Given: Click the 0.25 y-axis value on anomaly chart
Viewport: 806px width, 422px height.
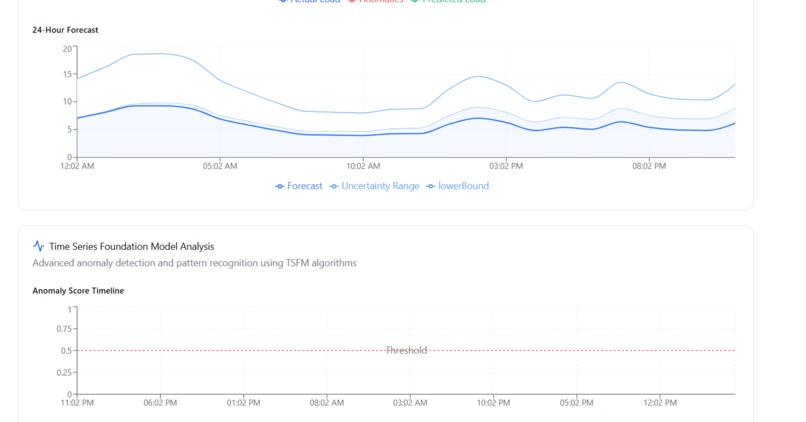Looking at the screenshot, I should [x=64, y=373].
